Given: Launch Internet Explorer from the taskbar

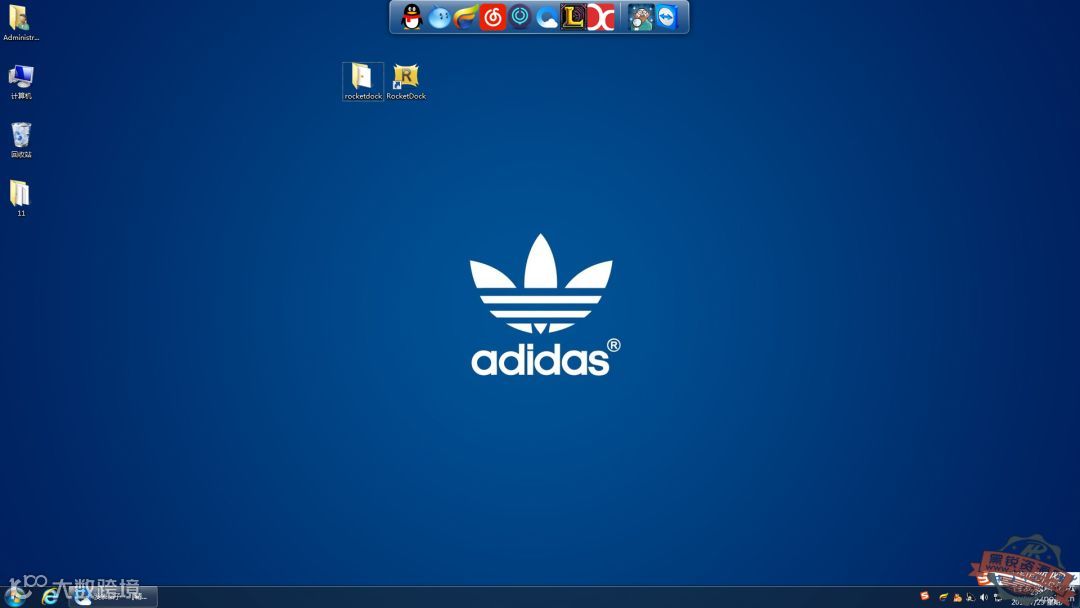Looking at the screenshot, I should (x=50, y=597).
